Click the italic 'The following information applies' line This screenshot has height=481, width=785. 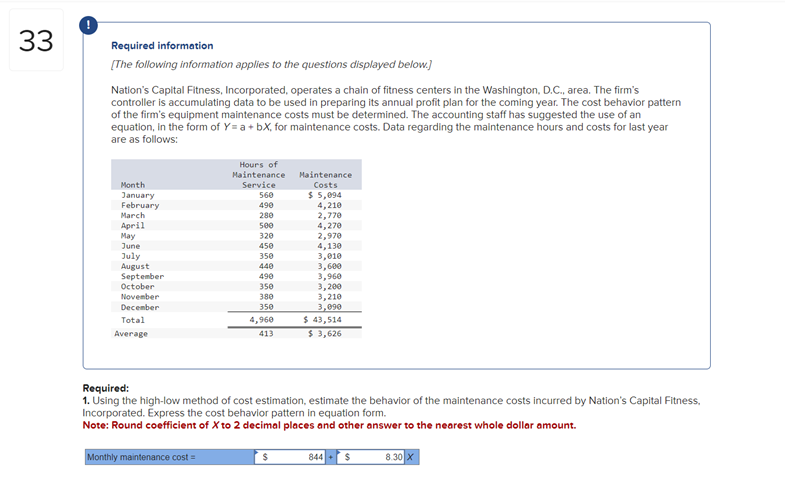click(x=271, y=65)
